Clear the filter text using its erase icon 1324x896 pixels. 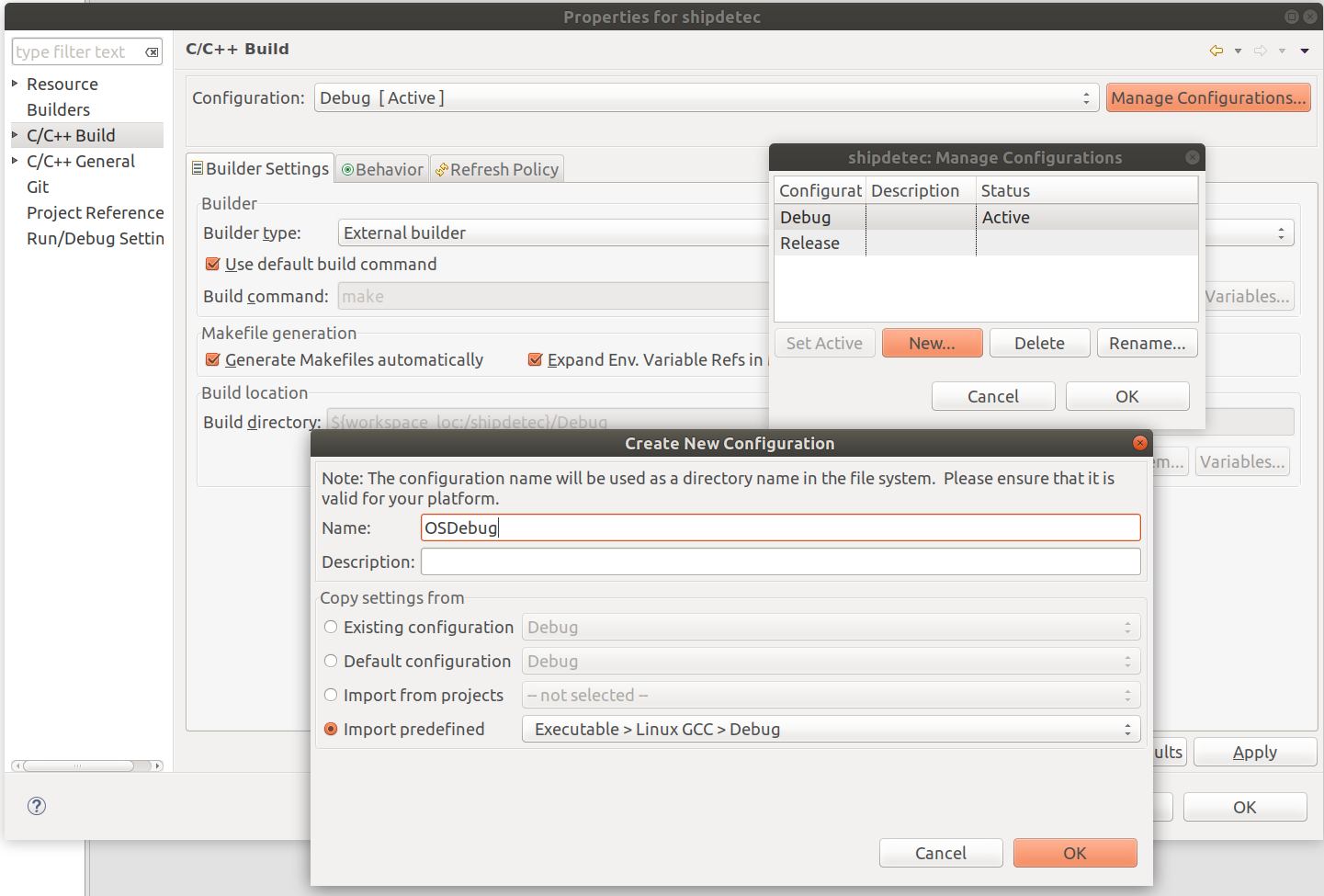point(152,51)
